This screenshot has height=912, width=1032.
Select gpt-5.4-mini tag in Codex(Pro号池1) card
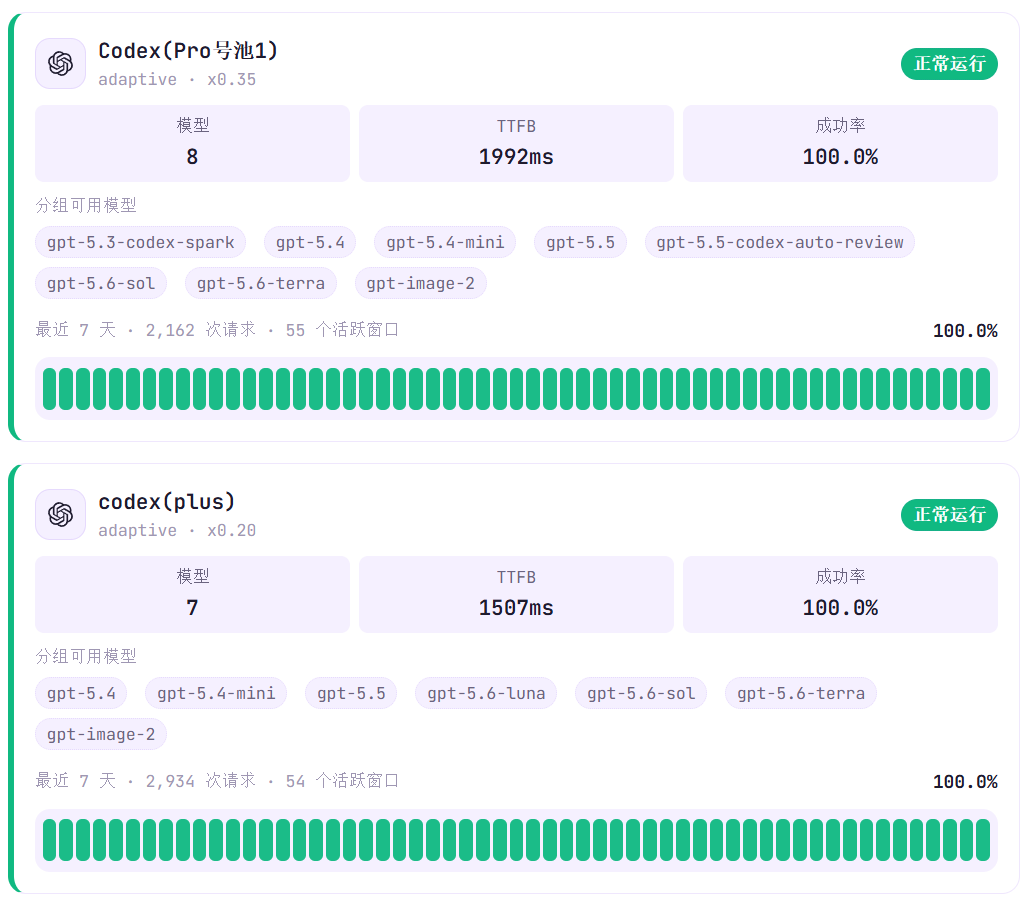[x=445, y=242]
